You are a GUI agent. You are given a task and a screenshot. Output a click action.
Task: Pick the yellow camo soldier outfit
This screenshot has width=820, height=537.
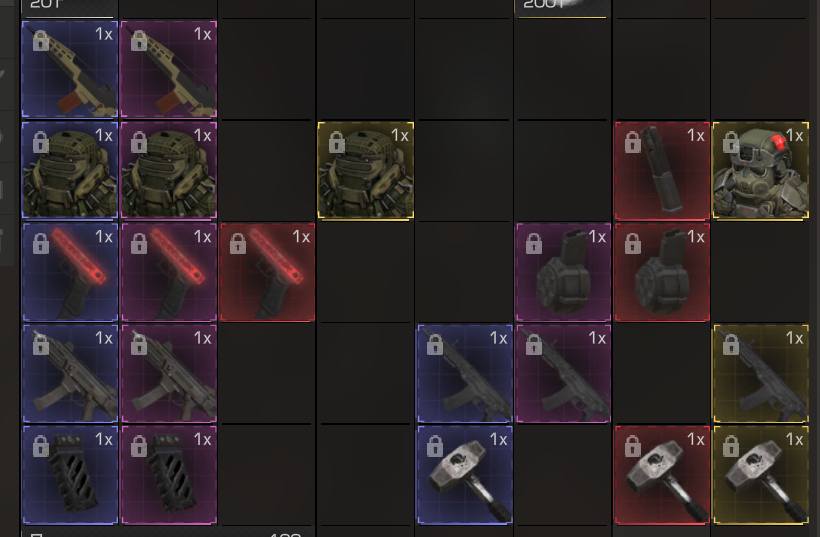[x=366, y=170]
